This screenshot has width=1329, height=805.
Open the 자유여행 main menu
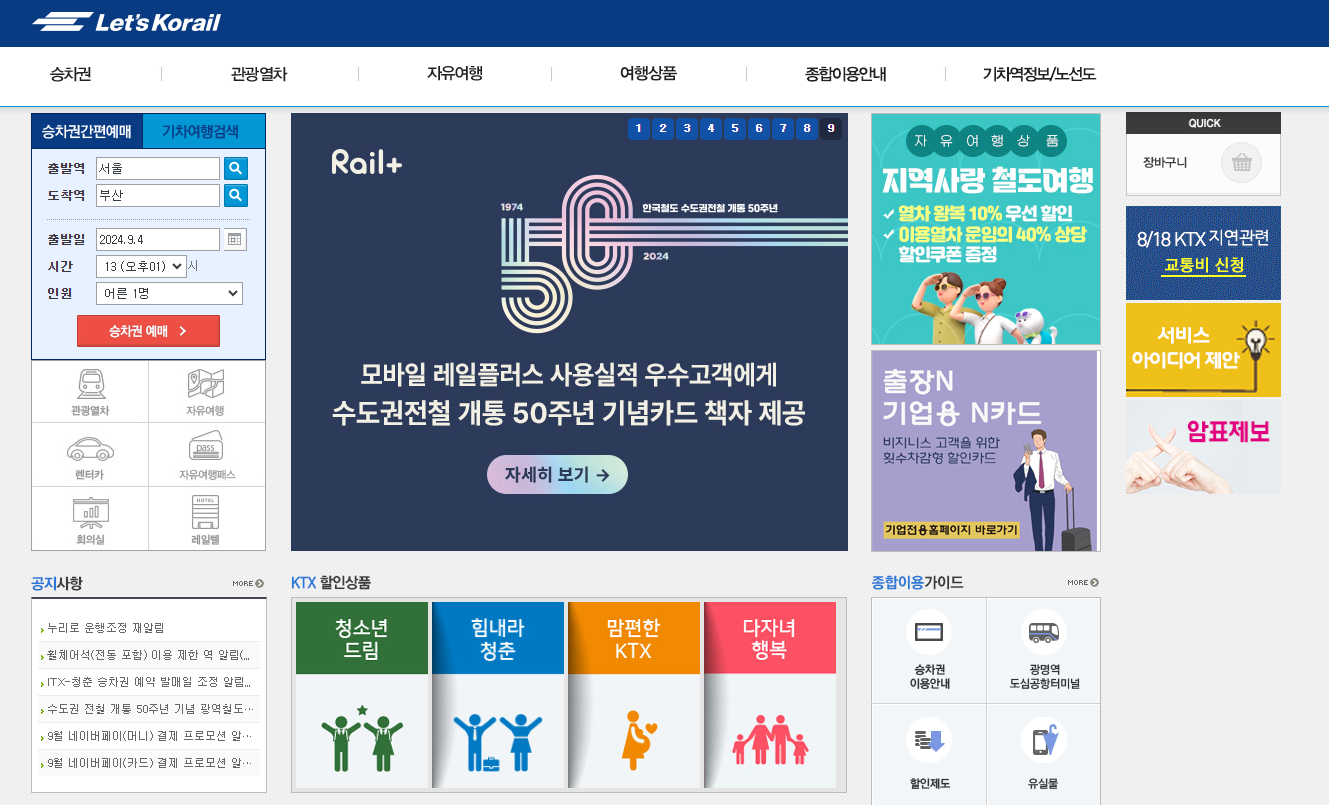tap(455, 73)
